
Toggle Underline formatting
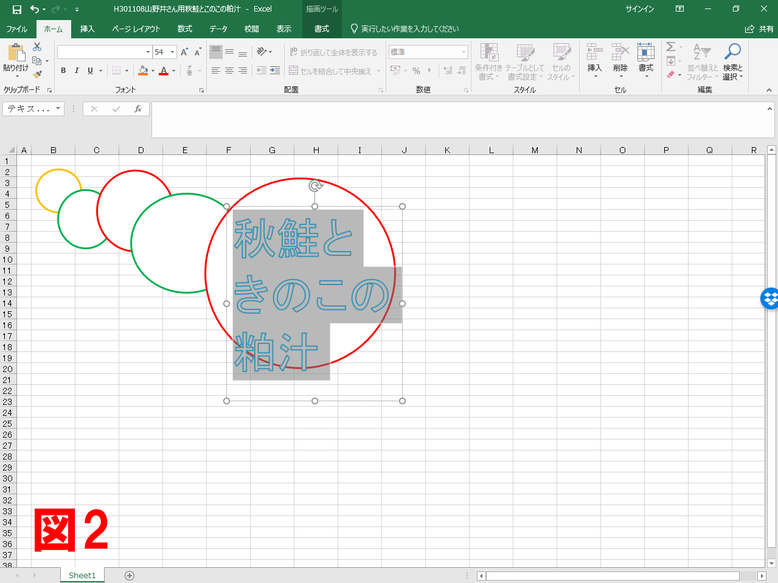[x=90, y=70]
